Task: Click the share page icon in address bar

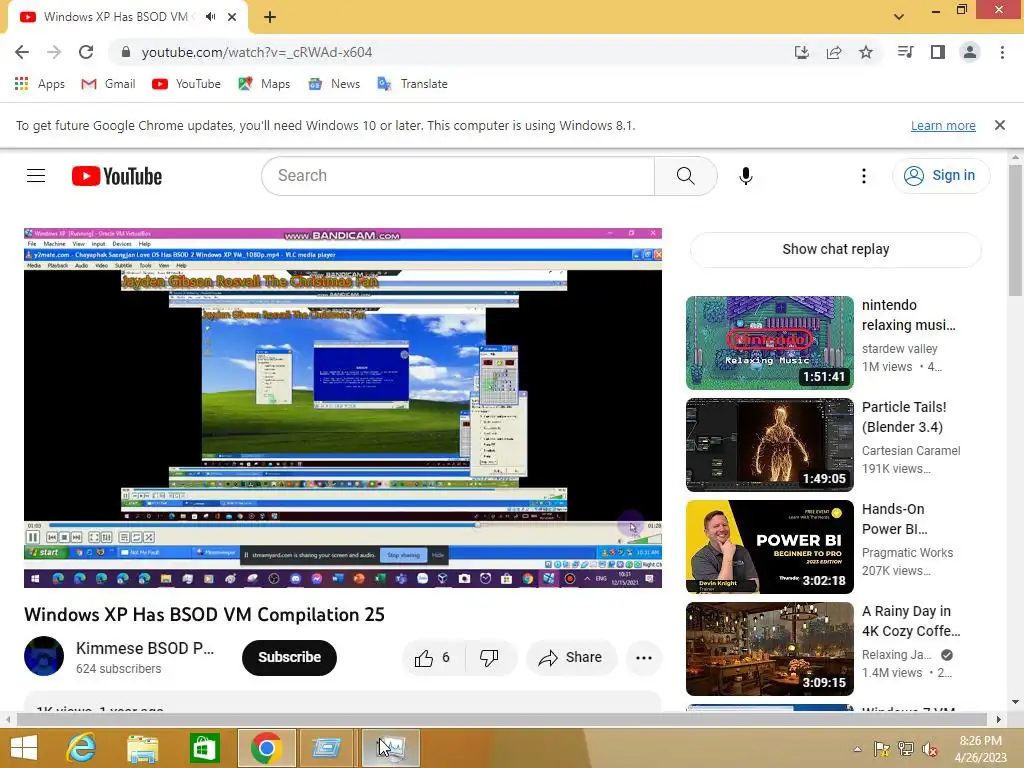Action: click(x=834, y=52)
